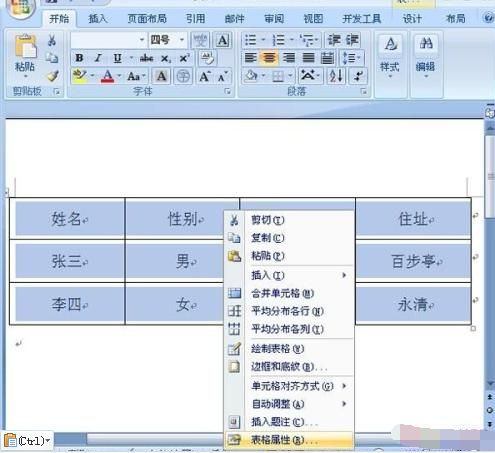Toggle Italic formatting

[x=98, y=58]
